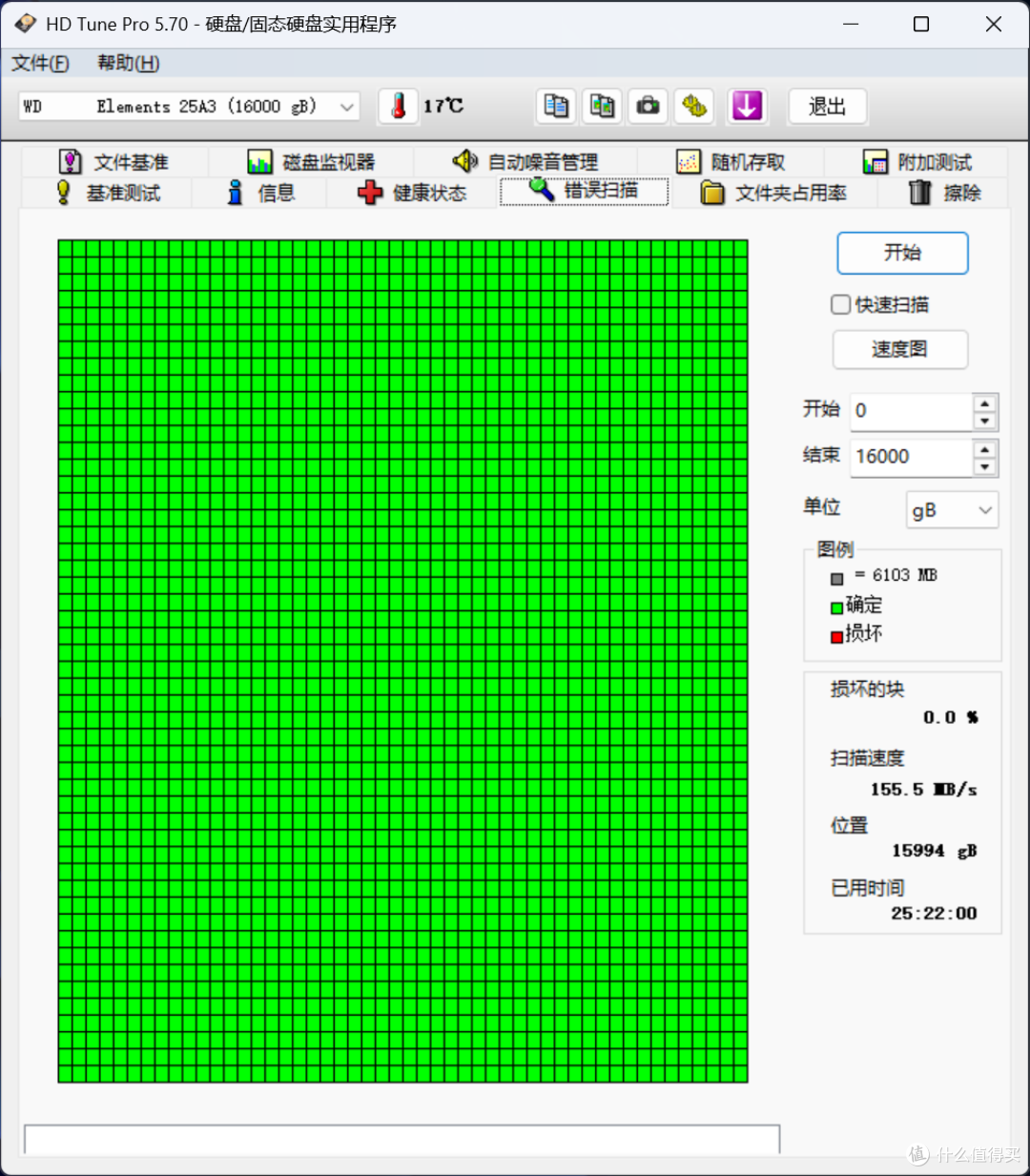The width and height of the screenshot is (1030, 1176).
Task: Switch to the 信息 tab
Action: [260, 193]
